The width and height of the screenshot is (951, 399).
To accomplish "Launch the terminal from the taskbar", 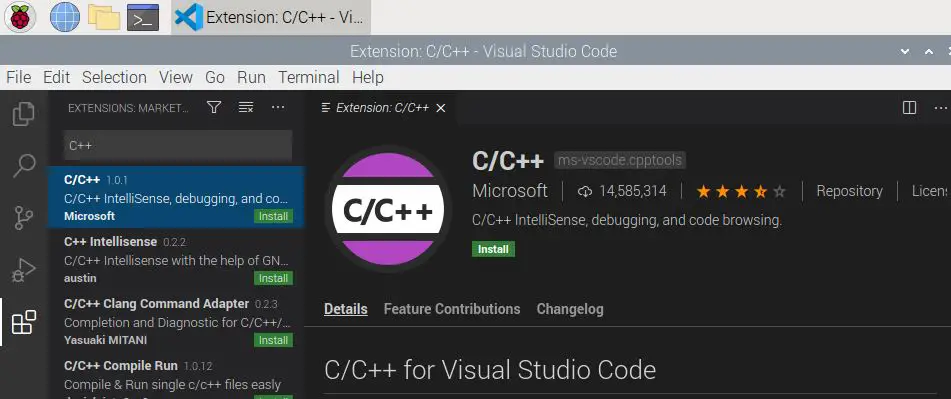I will (x=143, y=17).
